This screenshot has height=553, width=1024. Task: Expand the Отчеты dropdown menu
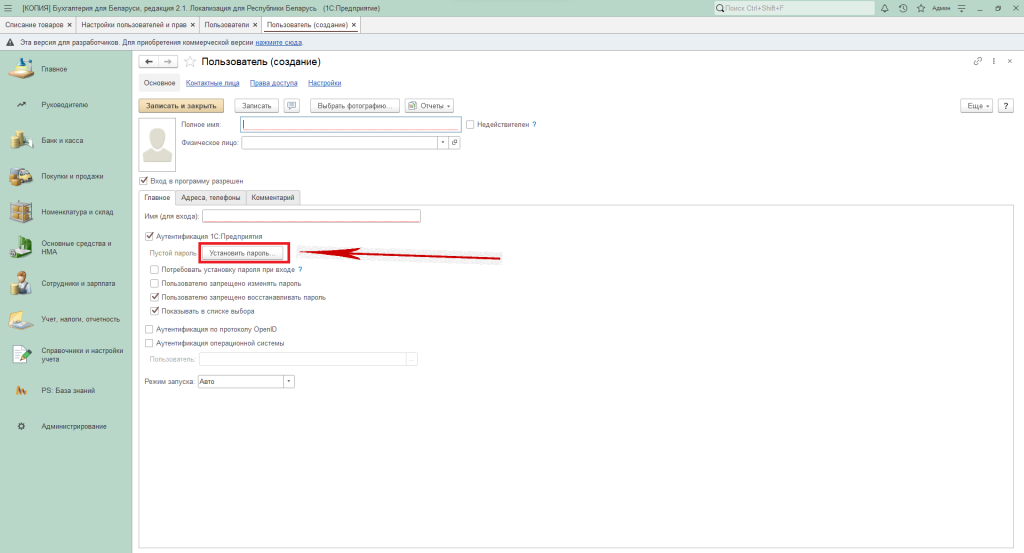pyautogui.click(x=430, y=105)
